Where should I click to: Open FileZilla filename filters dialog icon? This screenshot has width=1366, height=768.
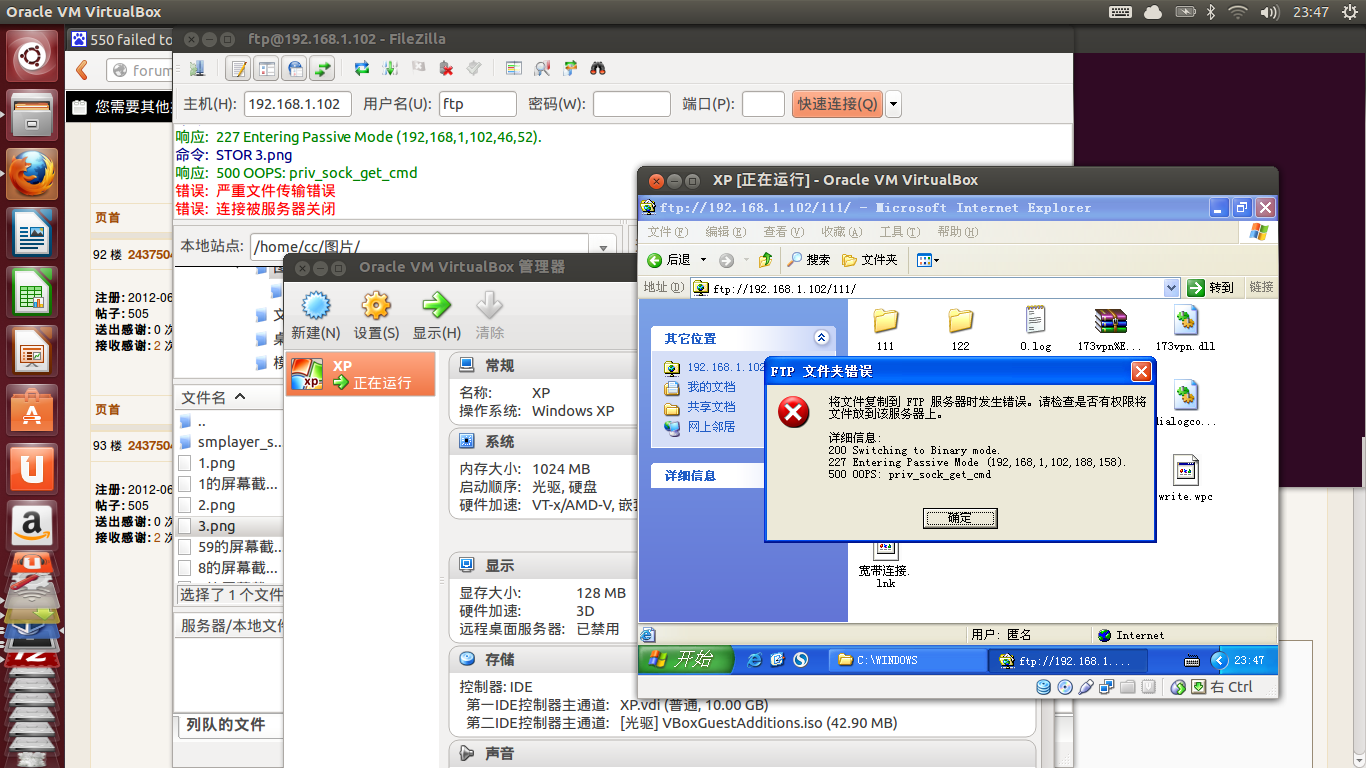(514, 68)
